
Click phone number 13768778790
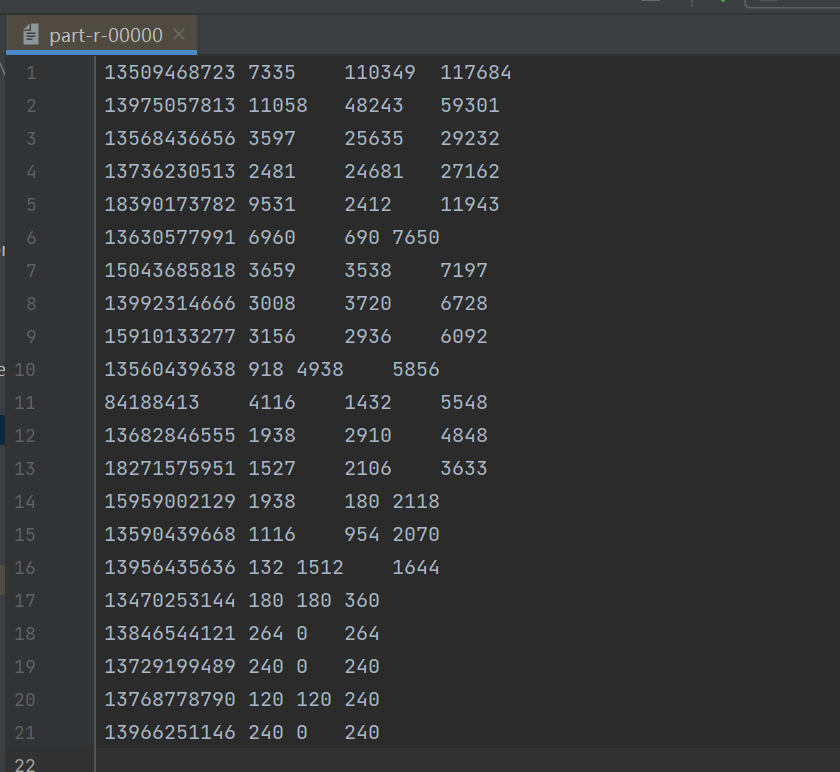click(169, 700)
